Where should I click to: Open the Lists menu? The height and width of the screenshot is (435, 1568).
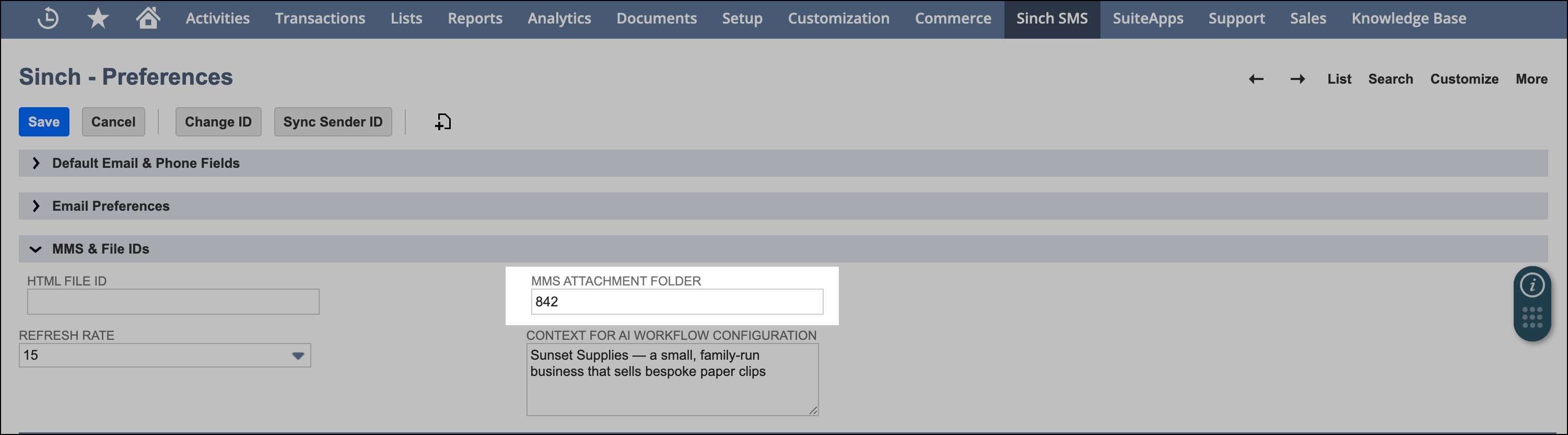point(406,18)
